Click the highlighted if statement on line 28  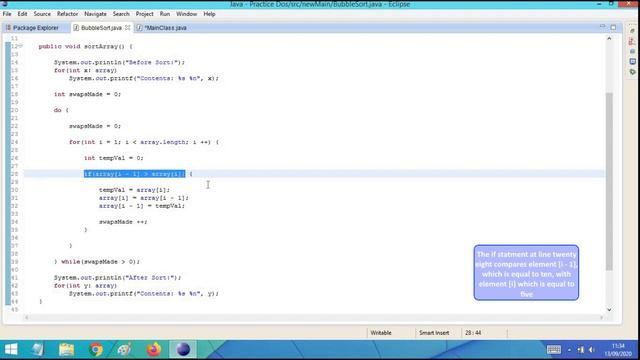[134, 174]
